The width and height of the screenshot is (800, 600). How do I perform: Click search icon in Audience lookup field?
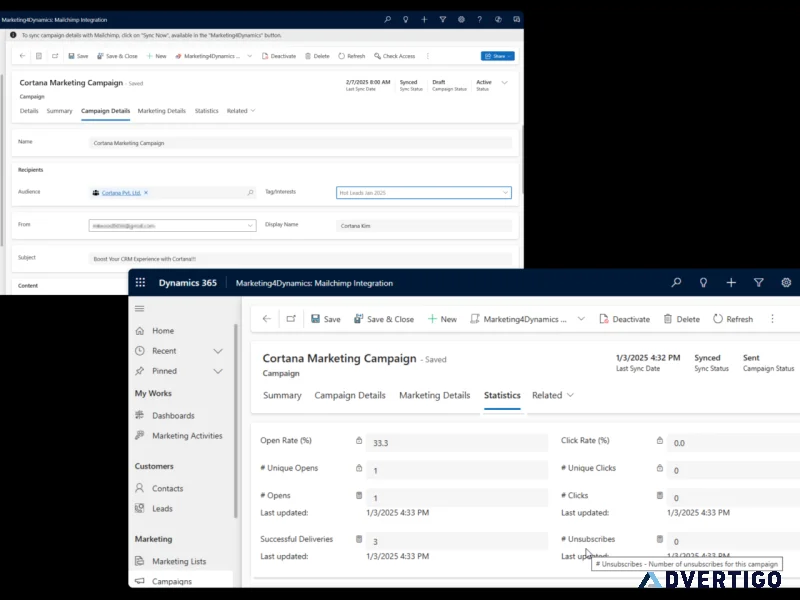pos(250,193)
